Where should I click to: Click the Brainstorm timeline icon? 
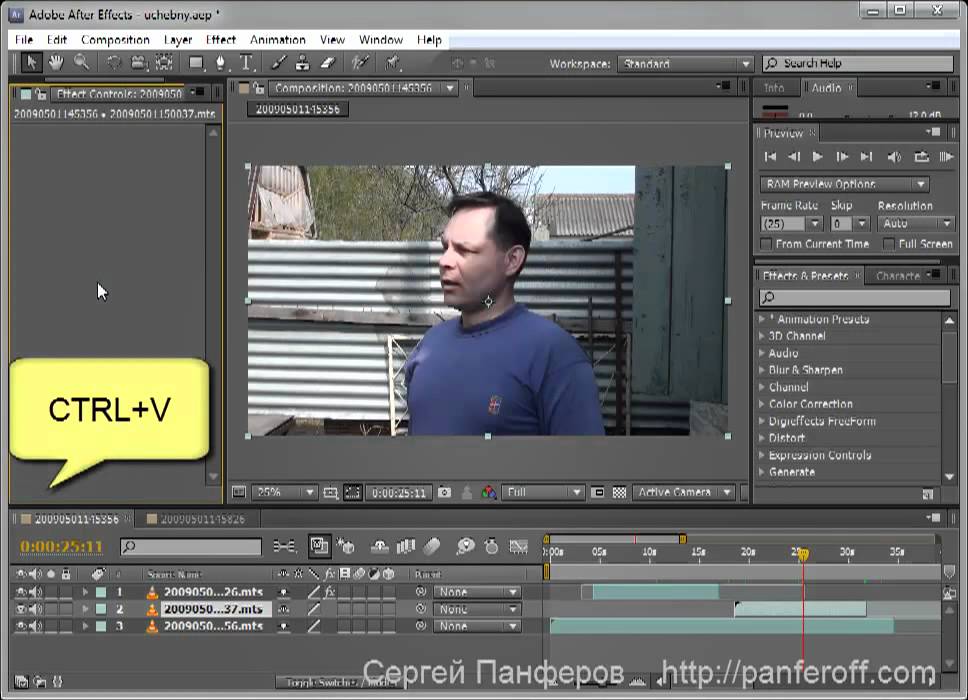465,546
